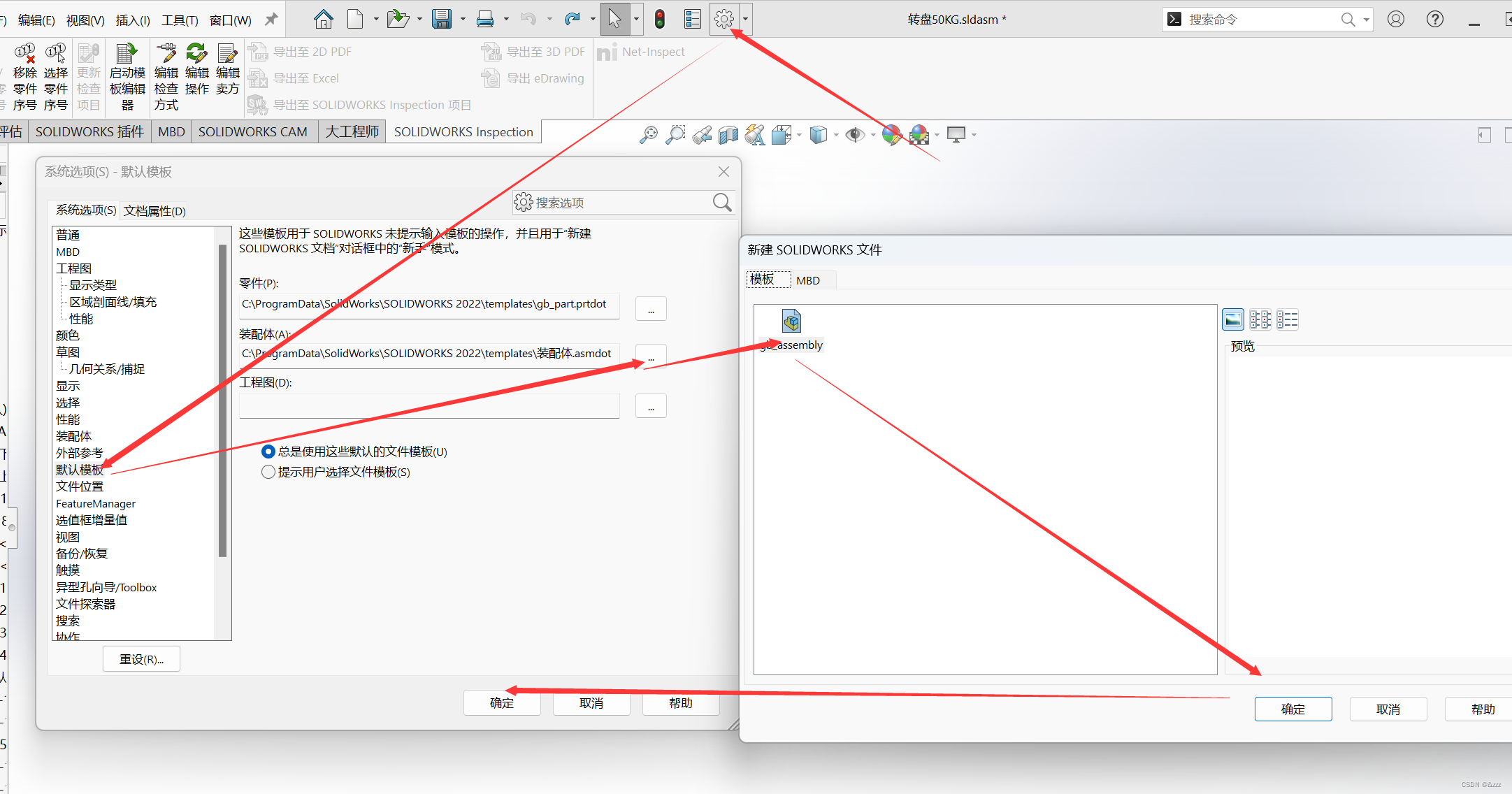Click the Rebuild traffic light icon
The image size is (1512, 794).
[x=659, y=19]
